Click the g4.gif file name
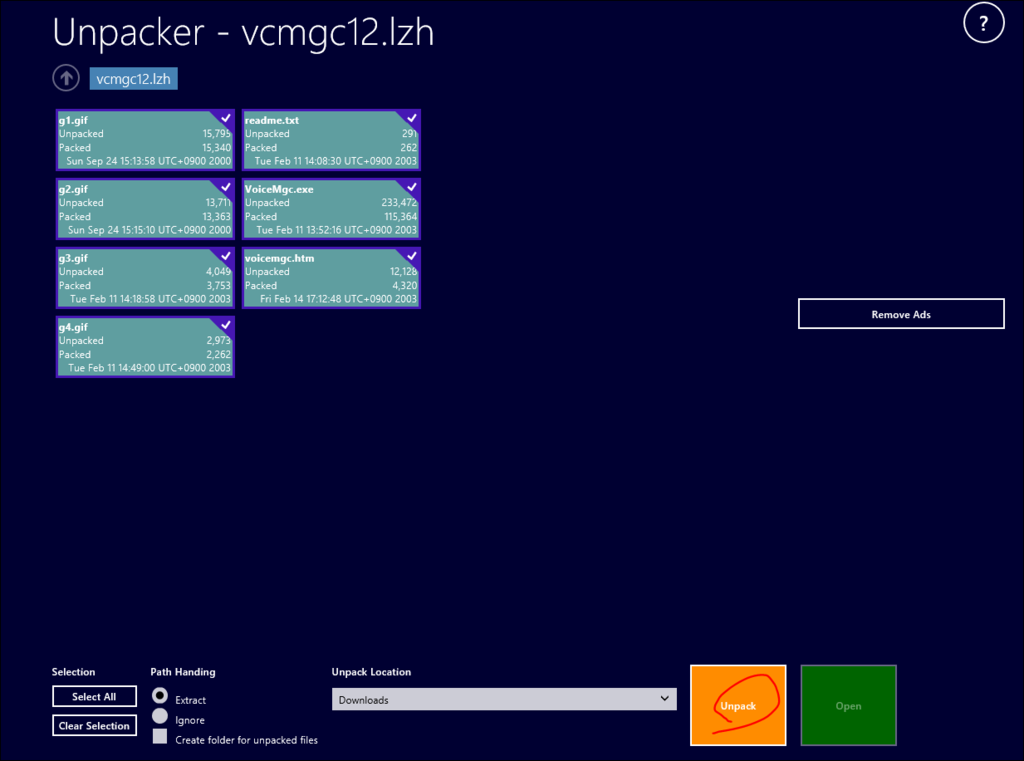The height and width of the screenshot is (761, 1024). (x=73, y=327)
